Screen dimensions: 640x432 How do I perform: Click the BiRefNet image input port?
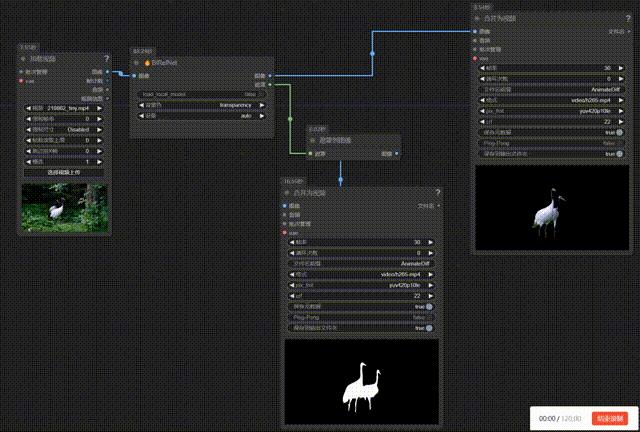134,76
